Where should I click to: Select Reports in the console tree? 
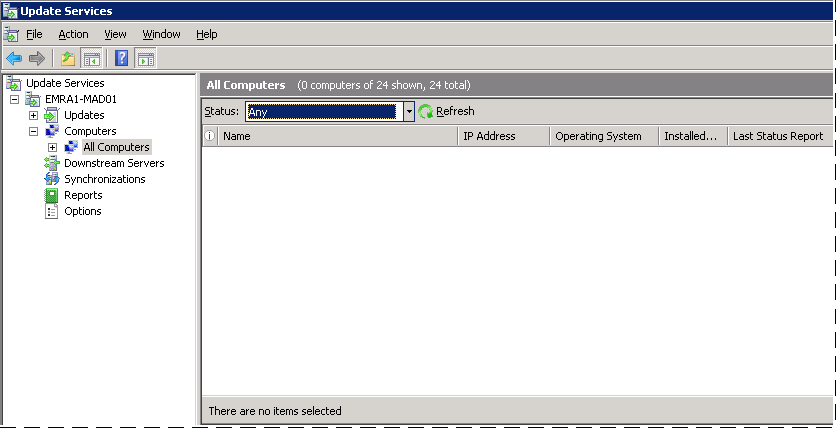click(x=83, y=195)
